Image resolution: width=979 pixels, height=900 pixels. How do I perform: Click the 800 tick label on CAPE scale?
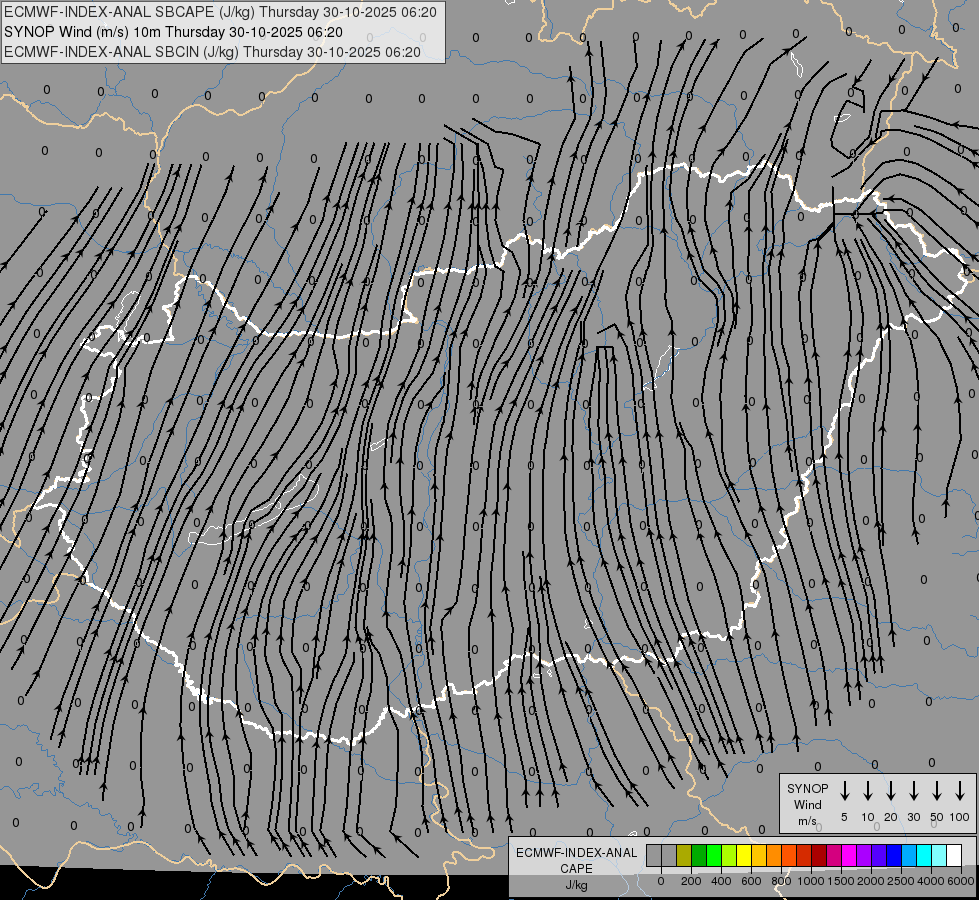click(781, 881)
